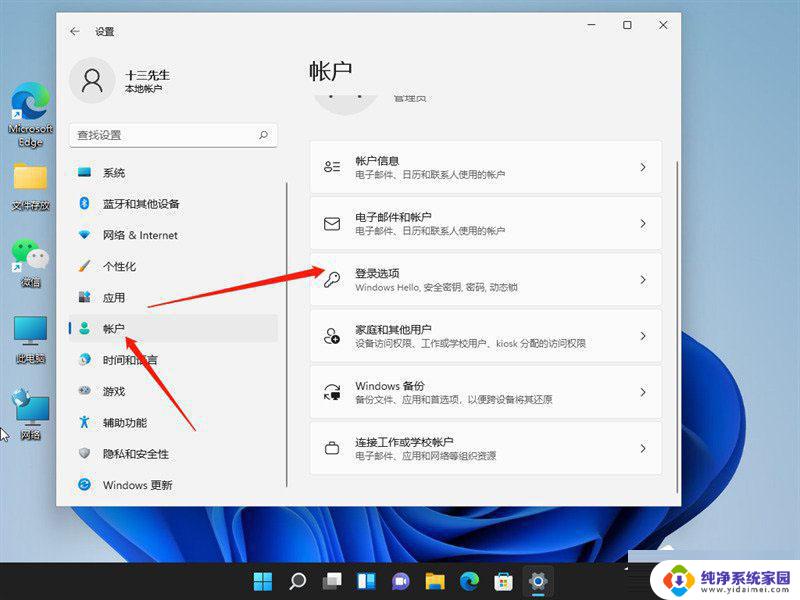The height and width of the screenshot is (600, 800).
Task: Select the 微信 desktop icon
Action: tap(30, 263)
